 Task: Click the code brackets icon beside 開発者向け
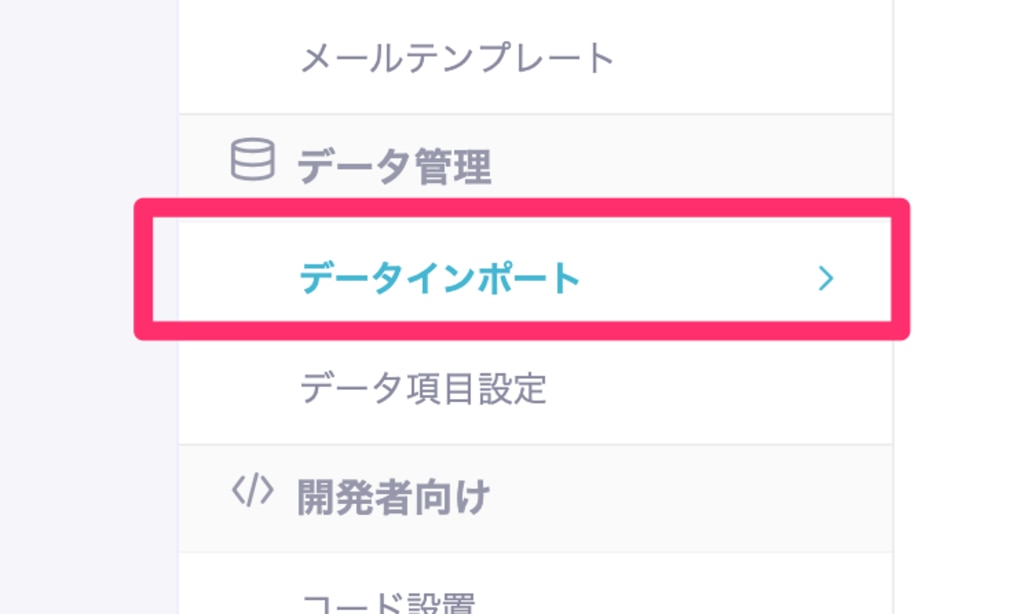253,490
